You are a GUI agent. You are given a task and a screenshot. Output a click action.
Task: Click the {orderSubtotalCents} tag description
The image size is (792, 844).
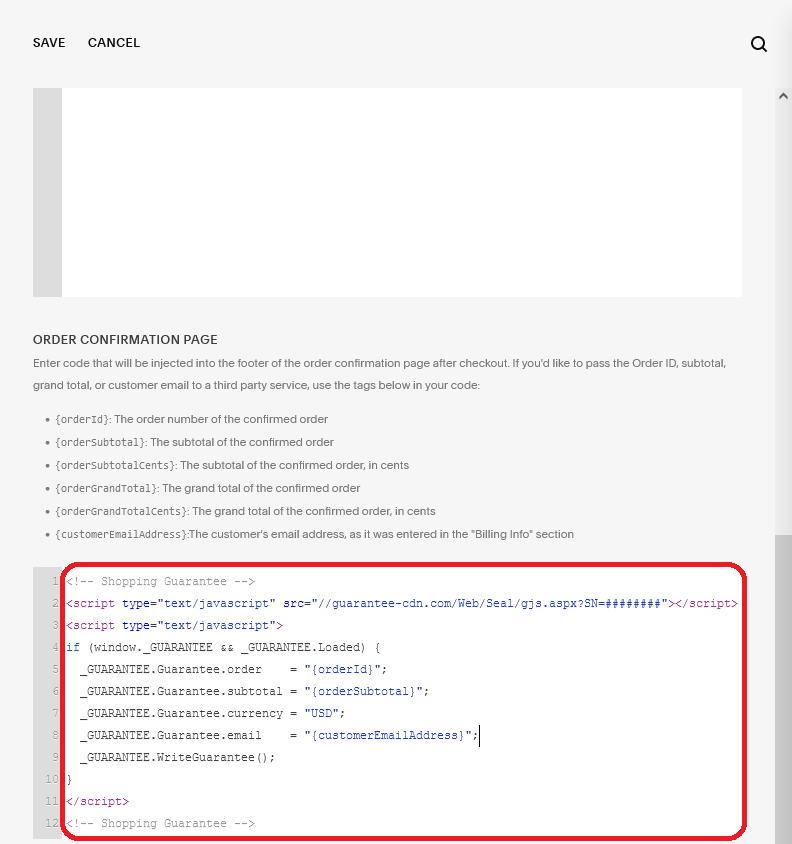coord(232,466)
